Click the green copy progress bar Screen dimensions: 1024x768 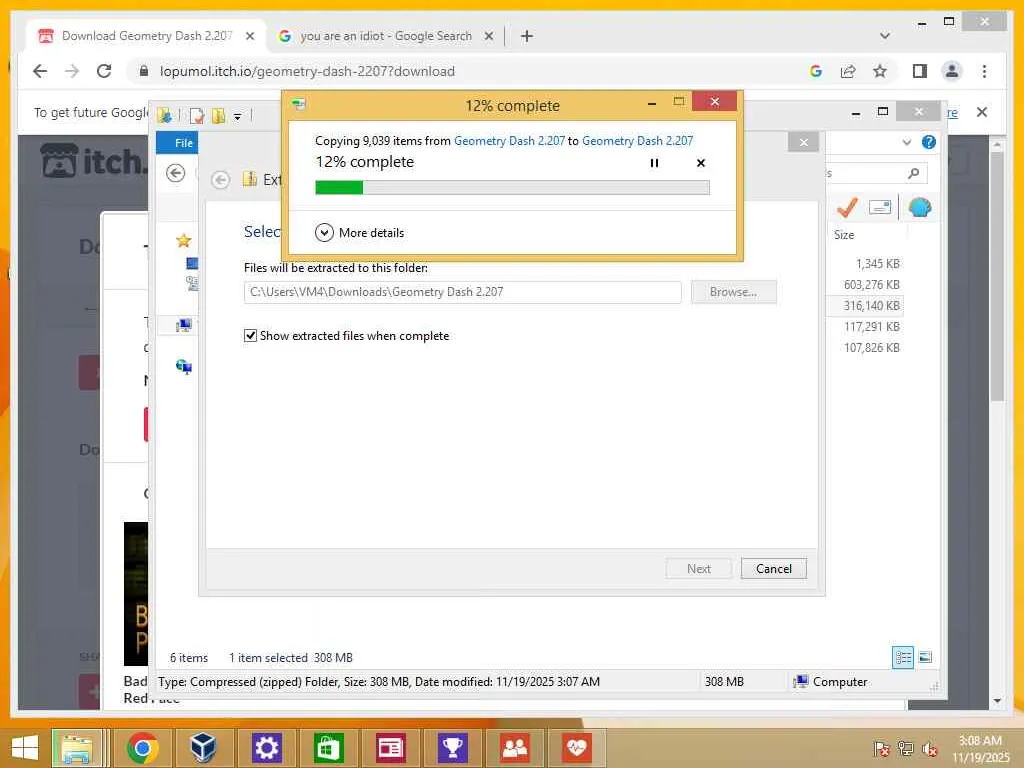pyautogui.click(x=512, y=188)
